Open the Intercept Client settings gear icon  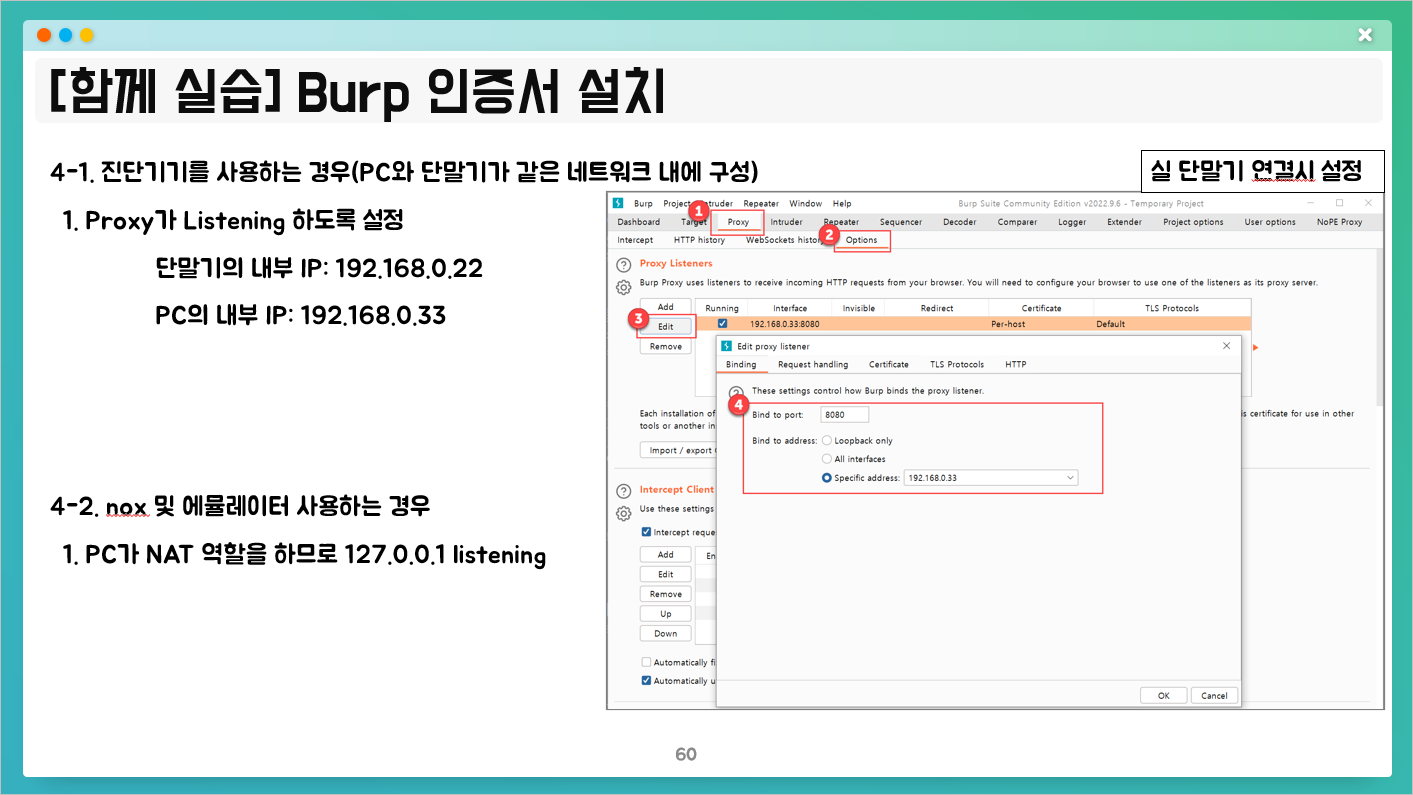tap(623, 513)
